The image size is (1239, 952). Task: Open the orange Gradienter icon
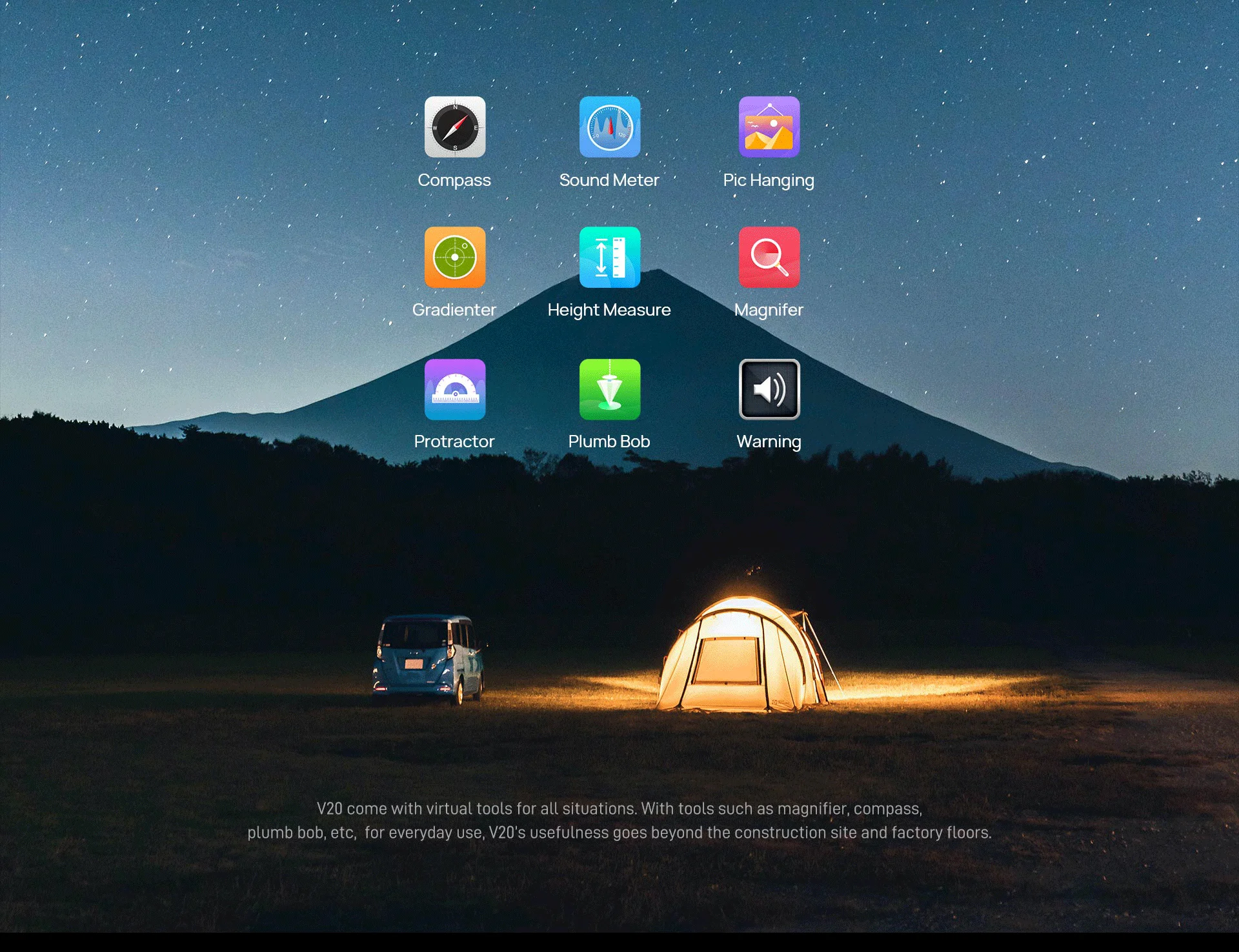[455, 257]
